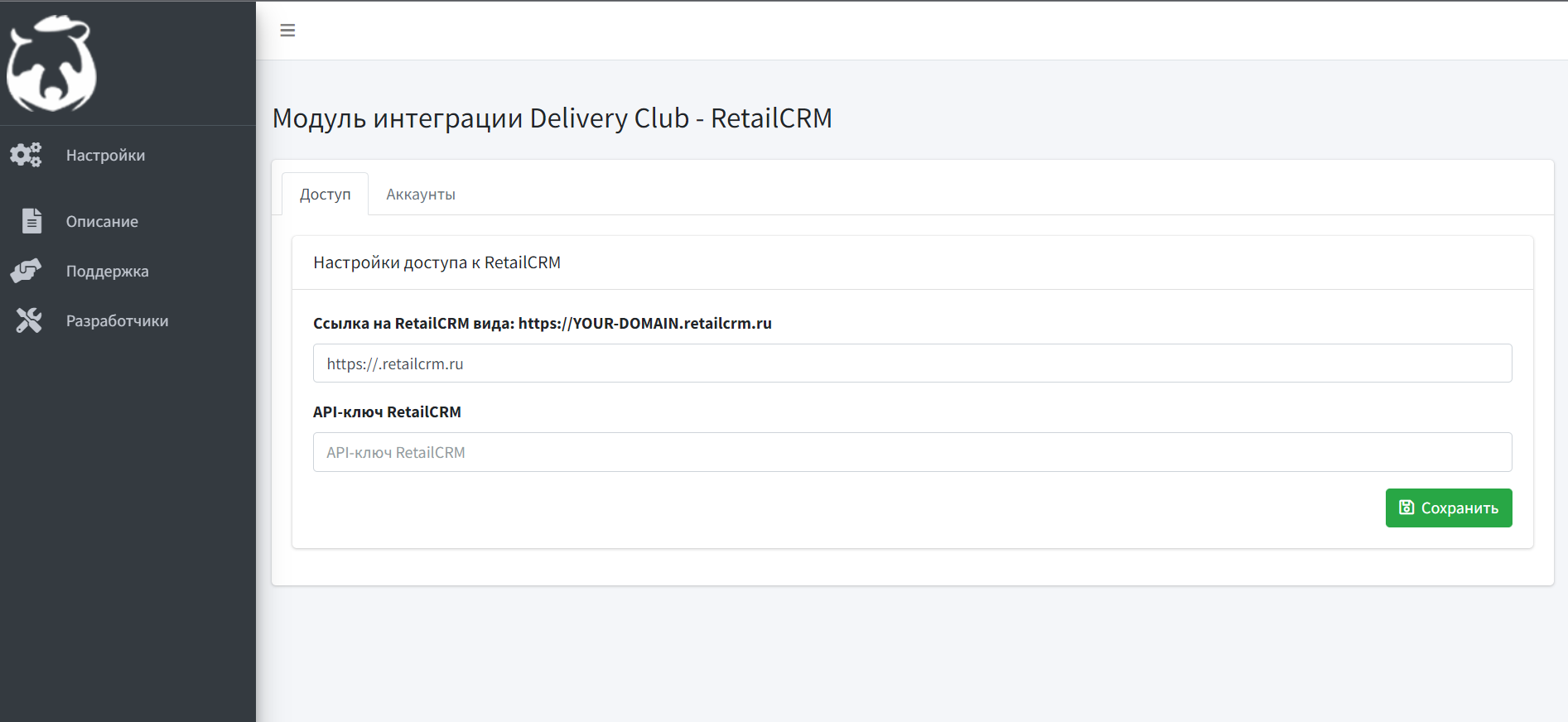Click the tools icon beside Разработчики
Image resolution: width=1568 pixels, height=722 pixels.
tap(28, 320)
